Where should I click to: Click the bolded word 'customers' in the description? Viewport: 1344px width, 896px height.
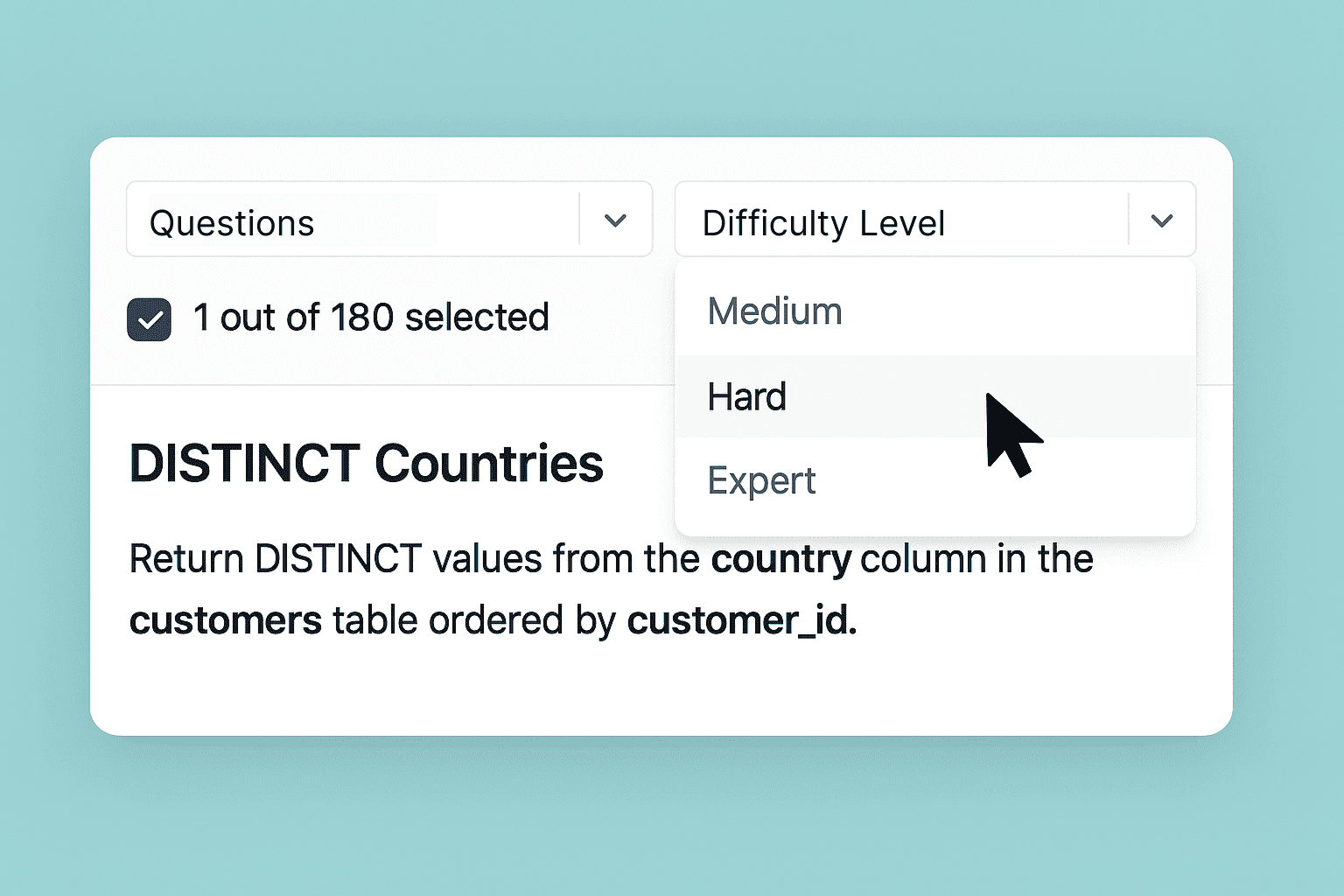click(225, 619)
